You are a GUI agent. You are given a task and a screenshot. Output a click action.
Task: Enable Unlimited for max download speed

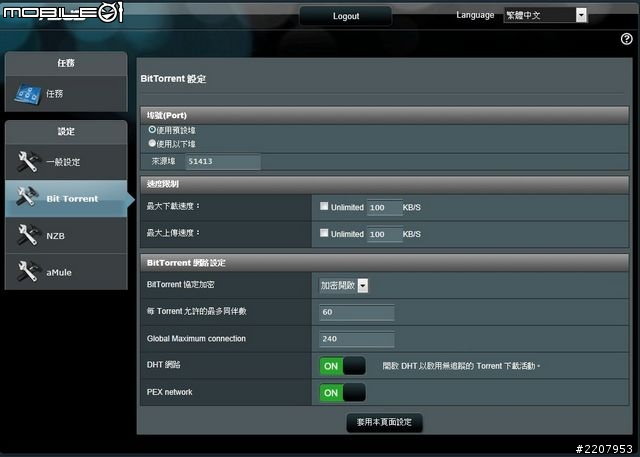coord(323,206)
